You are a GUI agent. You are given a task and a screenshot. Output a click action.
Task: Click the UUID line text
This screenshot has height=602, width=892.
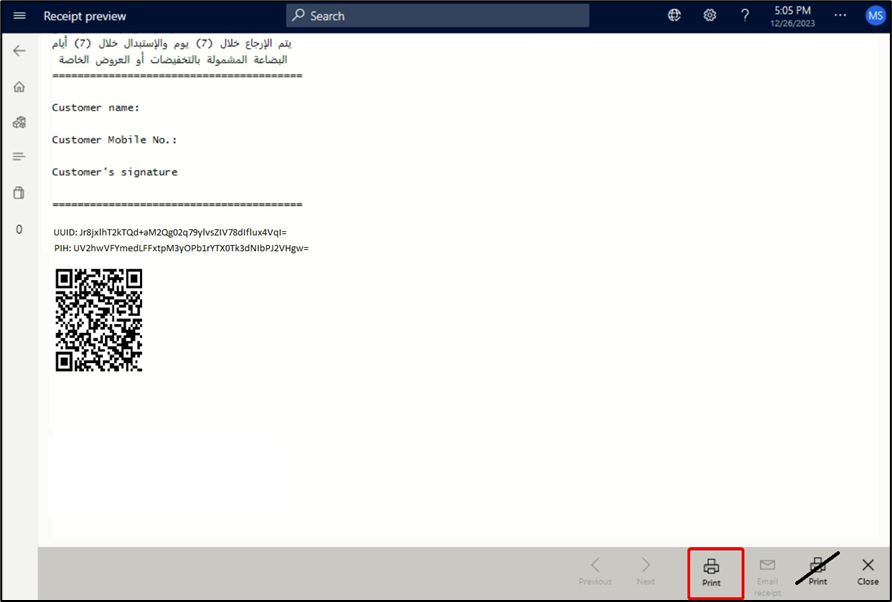pyautogui.click(x=170, y=232)
